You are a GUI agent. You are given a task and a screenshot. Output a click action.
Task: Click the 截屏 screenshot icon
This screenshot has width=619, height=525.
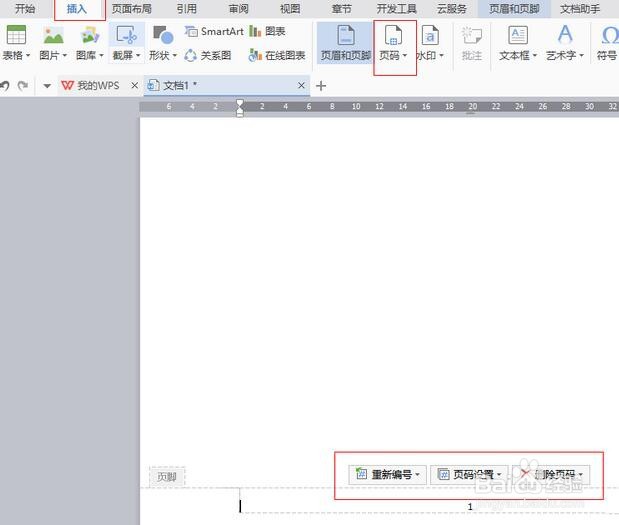(126, 35)
